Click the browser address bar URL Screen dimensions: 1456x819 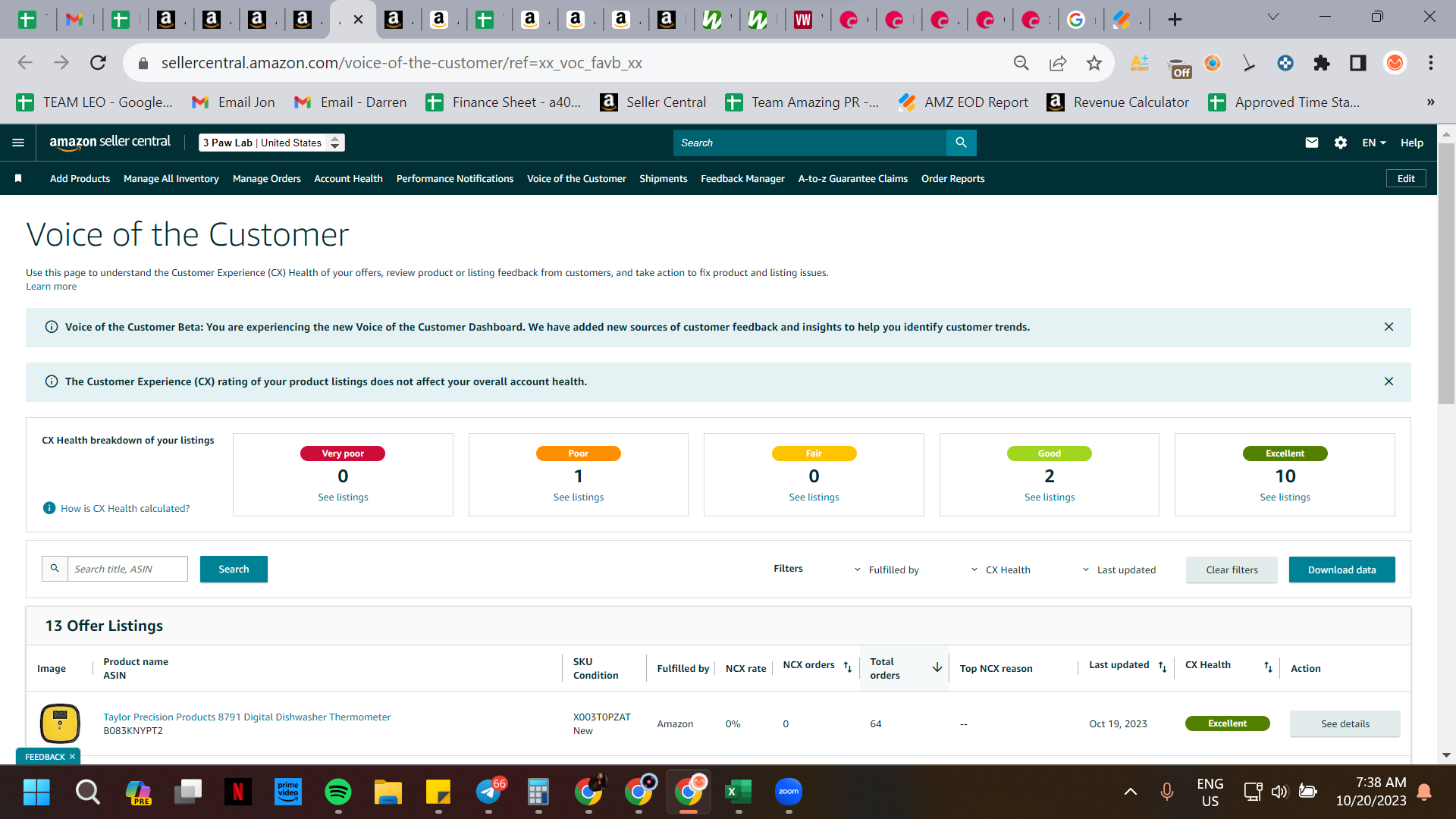[401, 63]
